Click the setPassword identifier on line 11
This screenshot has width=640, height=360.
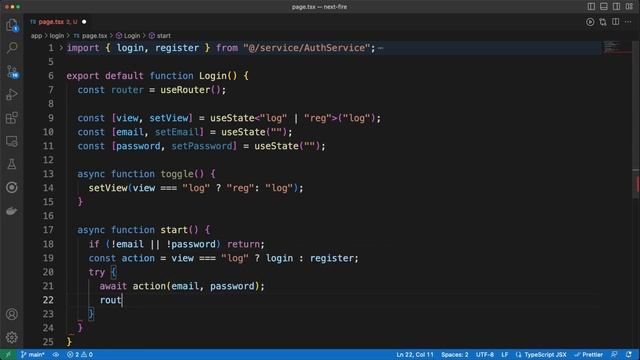click(202, 146)
